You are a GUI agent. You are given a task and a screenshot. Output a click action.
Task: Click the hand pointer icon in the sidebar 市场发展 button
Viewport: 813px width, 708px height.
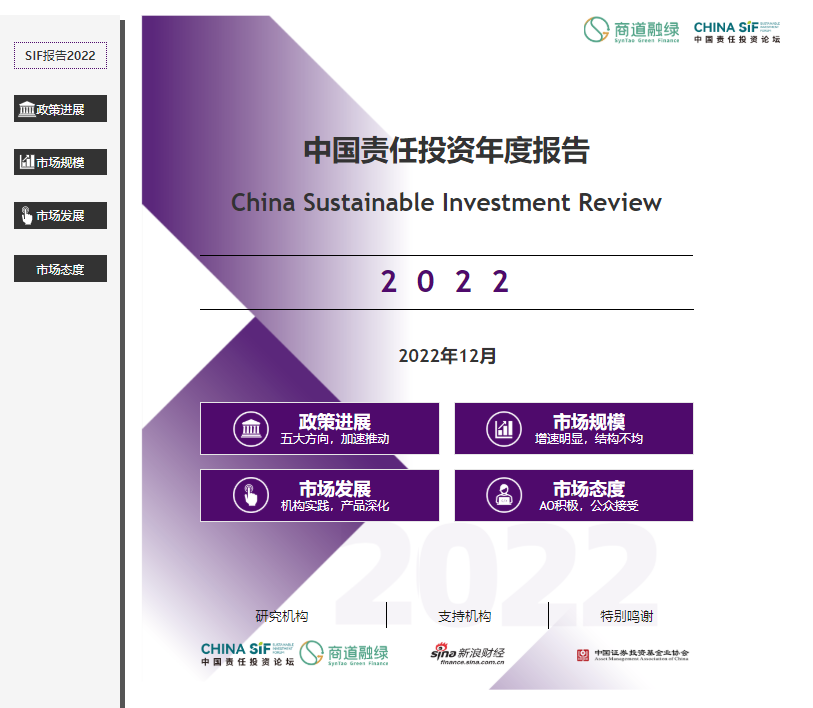point(26,215)
